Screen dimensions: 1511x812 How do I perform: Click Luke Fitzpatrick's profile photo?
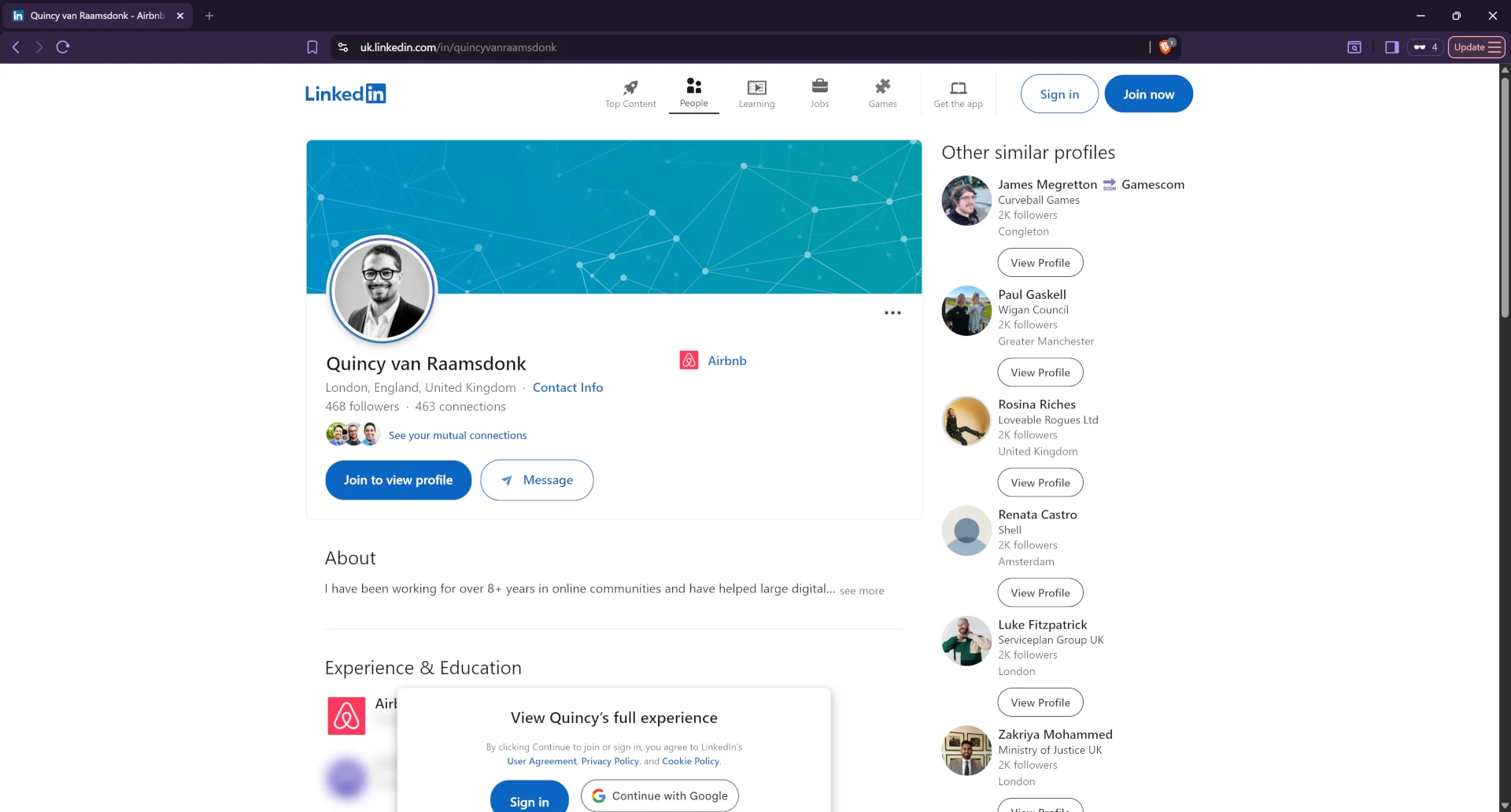point(966,641)
